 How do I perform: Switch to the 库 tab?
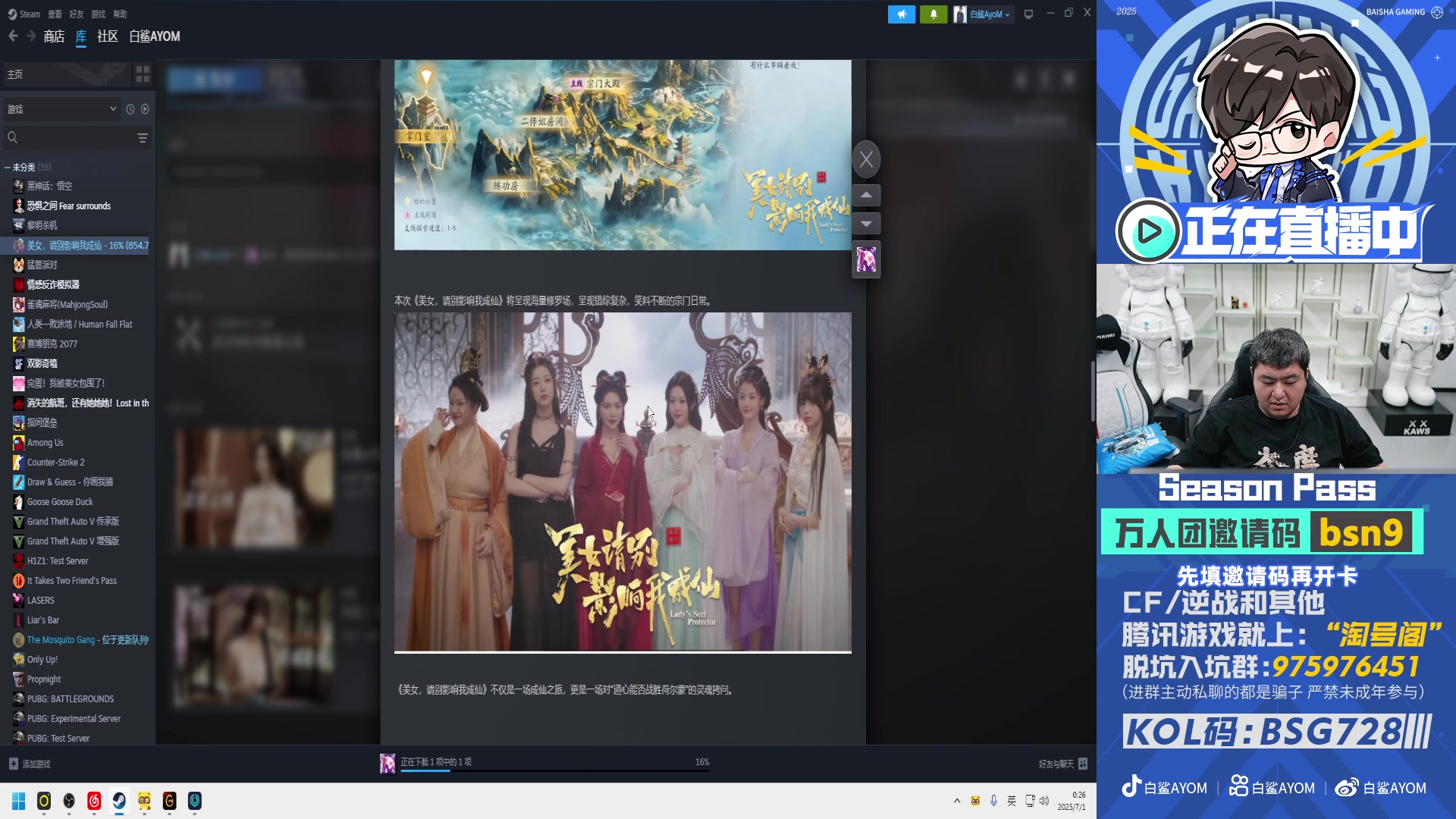pos(81,36)
